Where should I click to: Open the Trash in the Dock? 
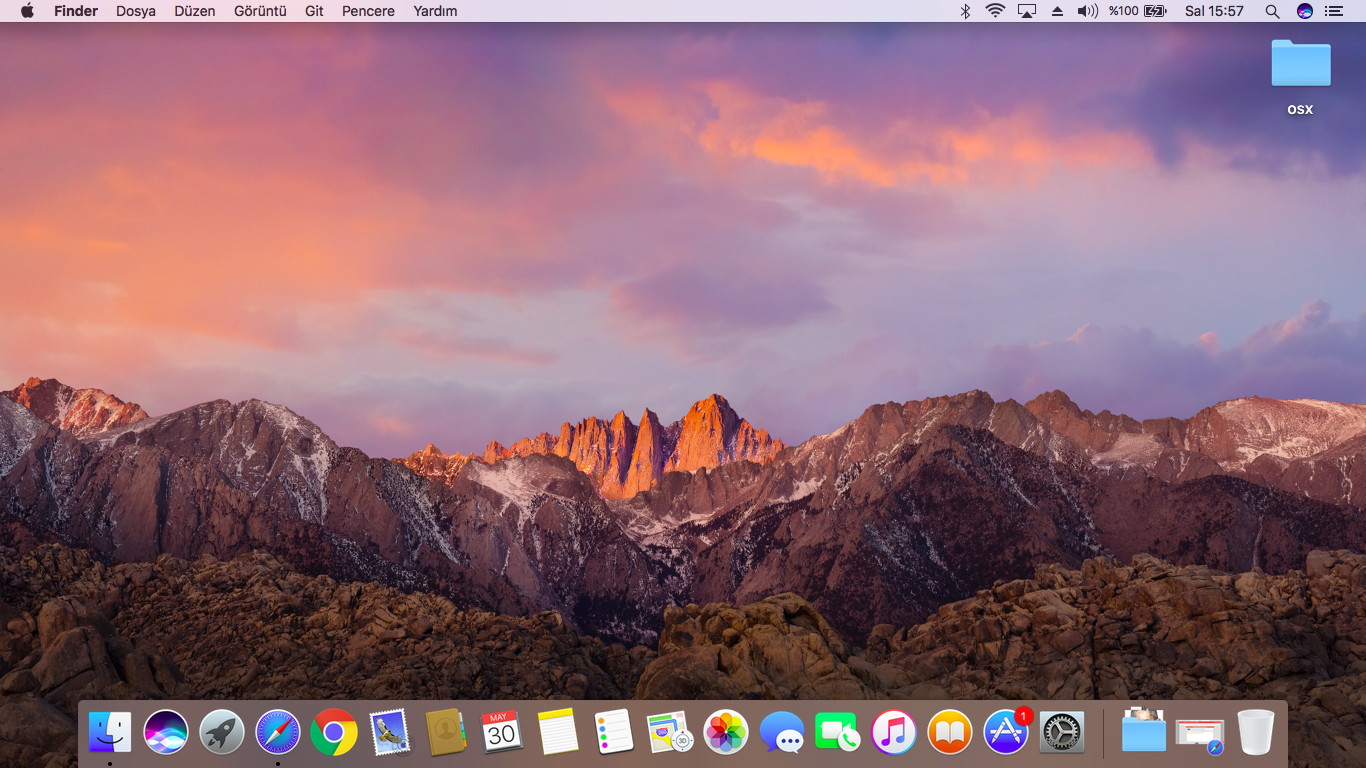1256,733
